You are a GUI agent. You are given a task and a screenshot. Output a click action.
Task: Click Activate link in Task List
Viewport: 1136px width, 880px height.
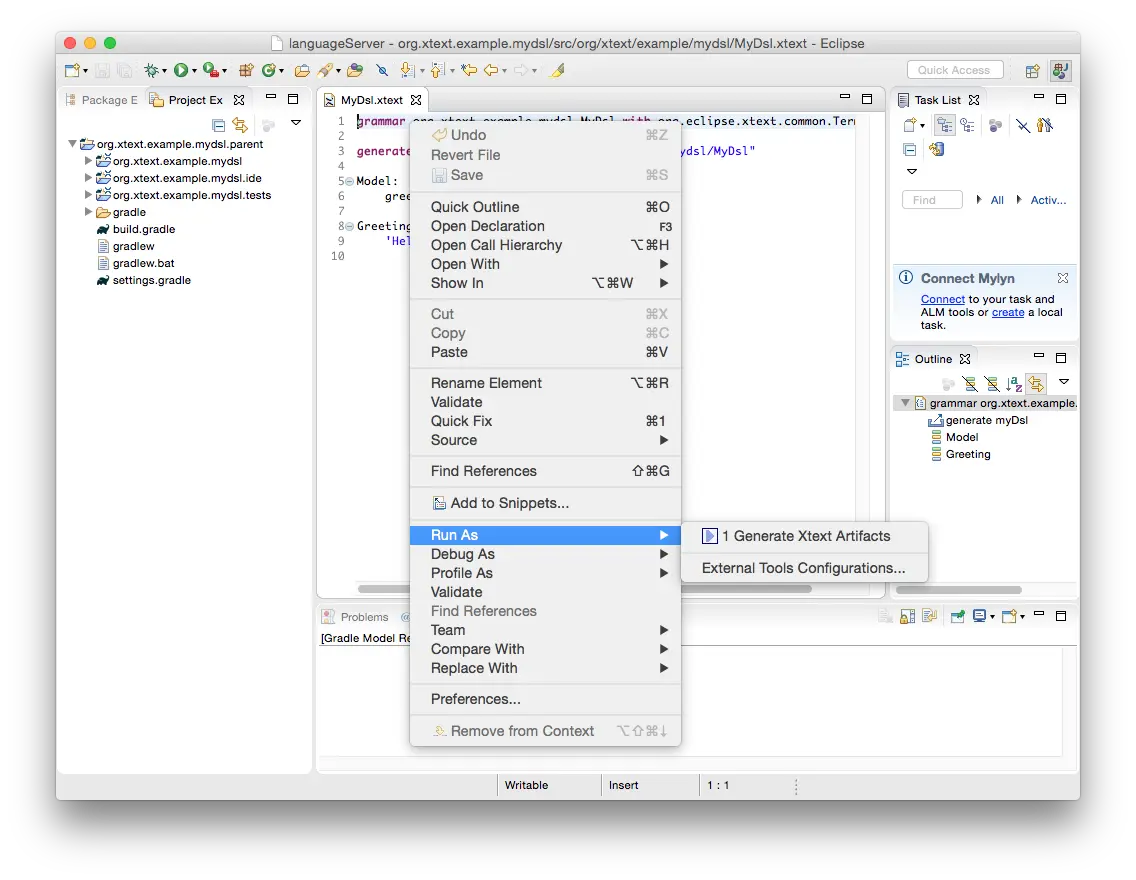(1048, 200)
